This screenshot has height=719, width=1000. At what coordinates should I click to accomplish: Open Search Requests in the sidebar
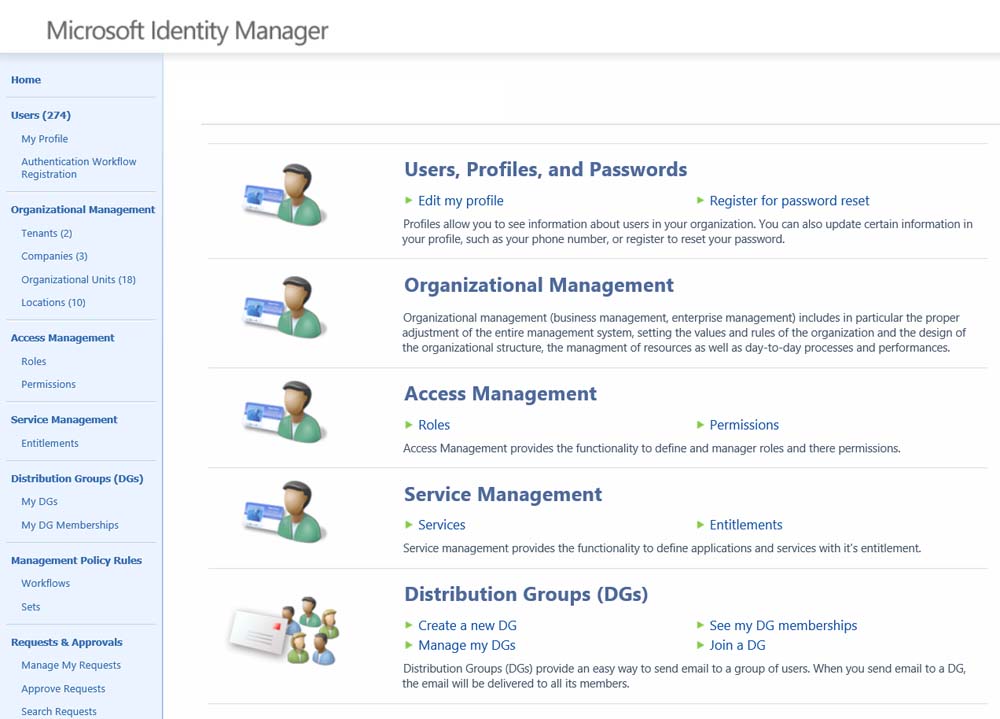(59, 712)
